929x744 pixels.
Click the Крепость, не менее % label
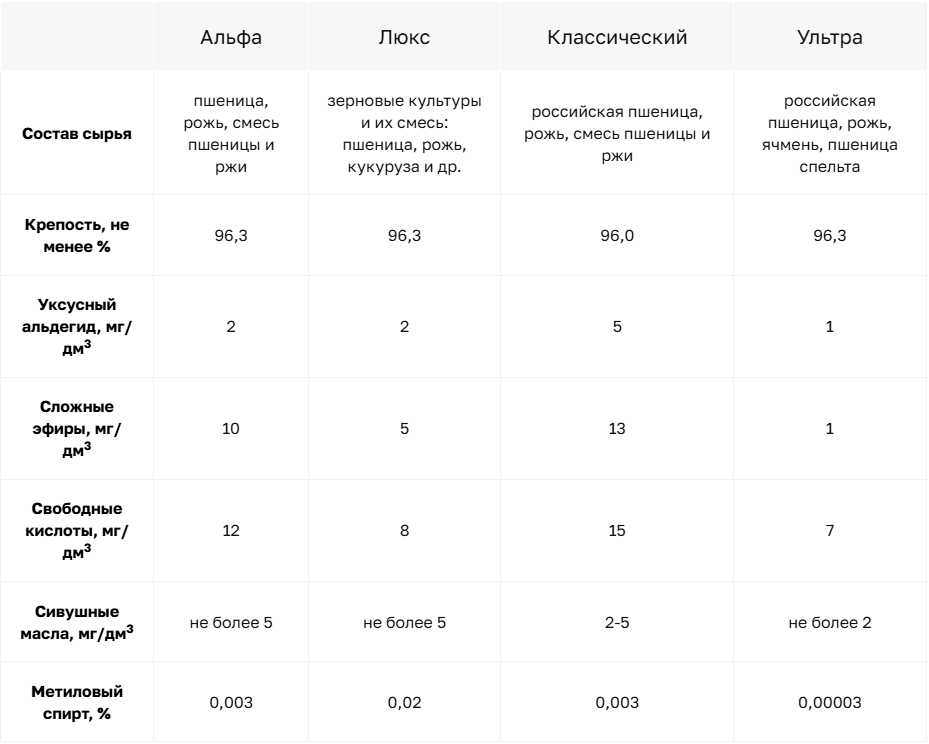[77, 236]
